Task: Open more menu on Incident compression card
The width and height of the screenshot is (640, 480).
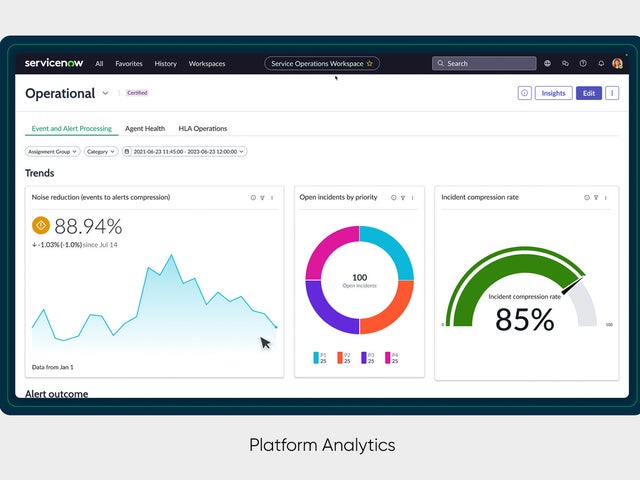Action: click(x=606, y=198)
